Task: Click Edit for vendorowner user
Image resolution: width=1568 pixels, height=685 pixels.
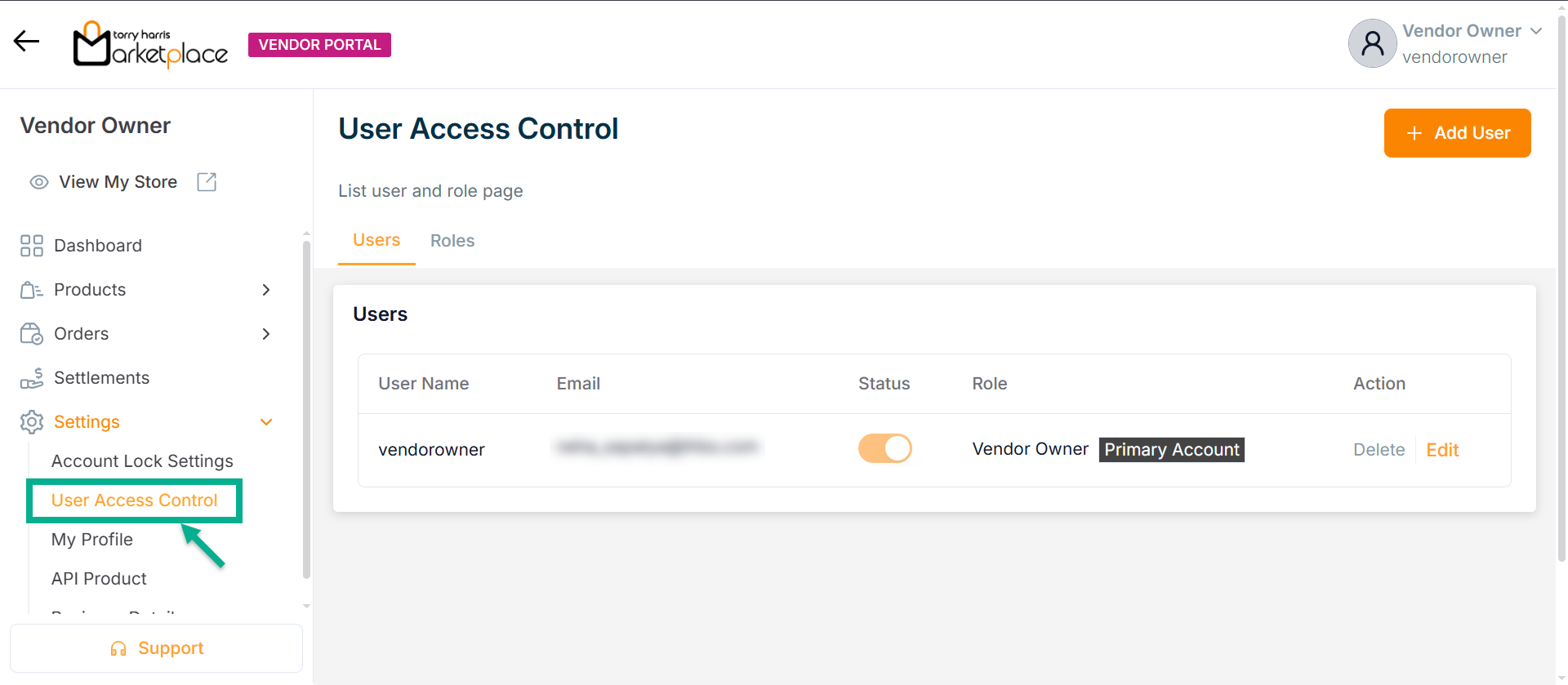Action: [1442, 450]
